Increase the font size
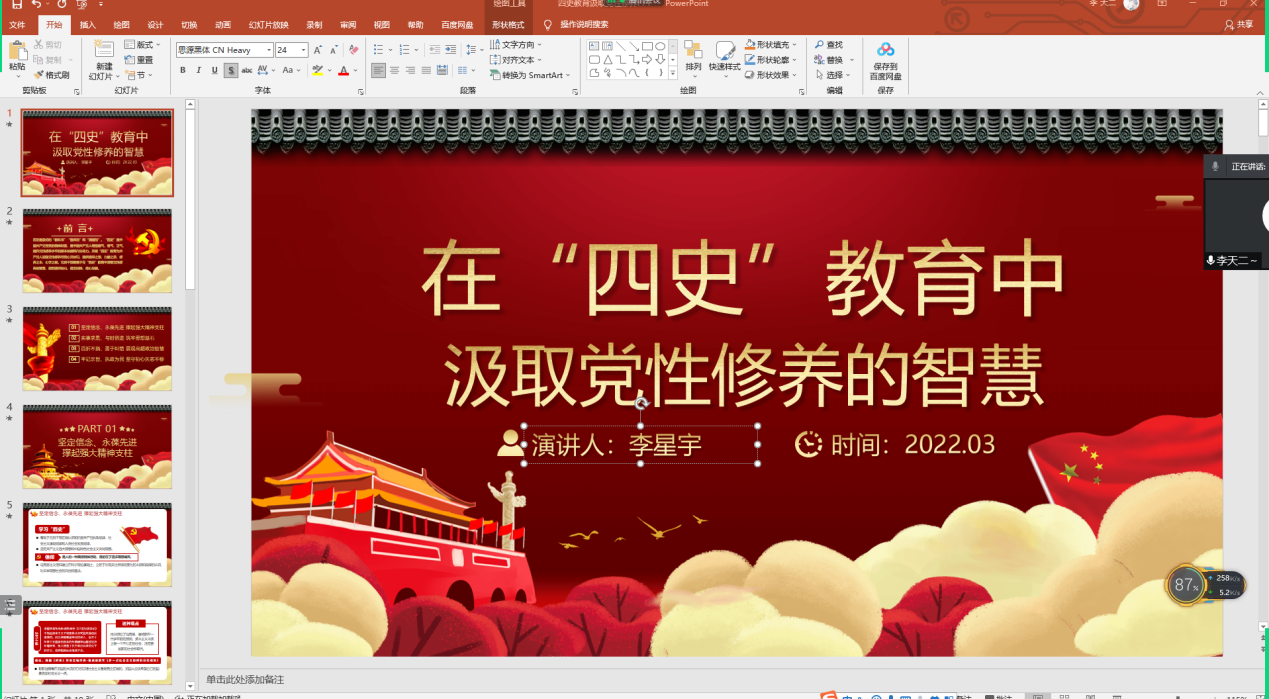 coord(318,50)
